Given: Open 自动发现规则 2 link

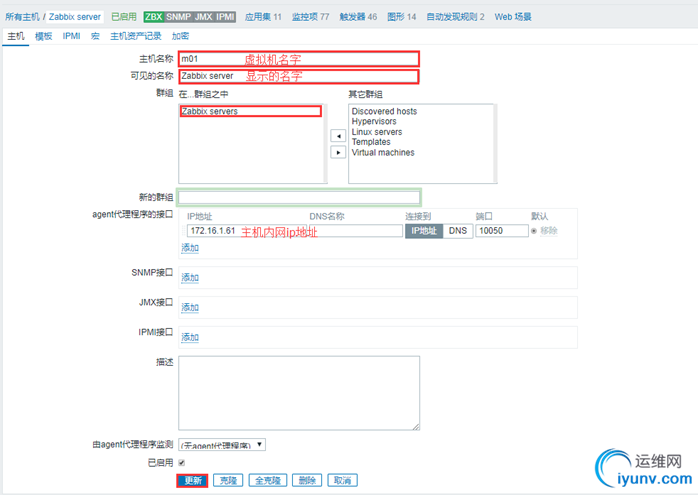Looking at the screenshot, I should pyautogui.click(x=455, y=17).
